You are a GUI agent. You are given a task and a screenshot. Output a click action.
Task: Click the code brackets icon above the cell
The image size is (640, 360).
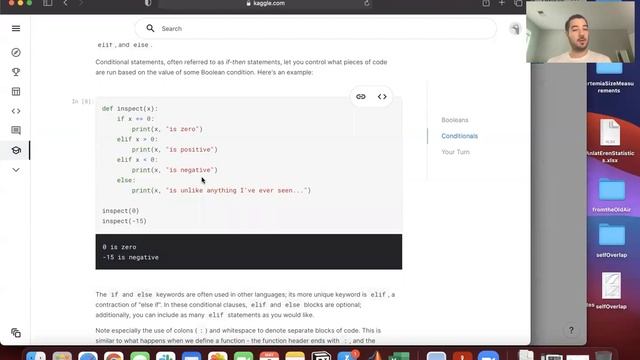[x=382, y=97]
